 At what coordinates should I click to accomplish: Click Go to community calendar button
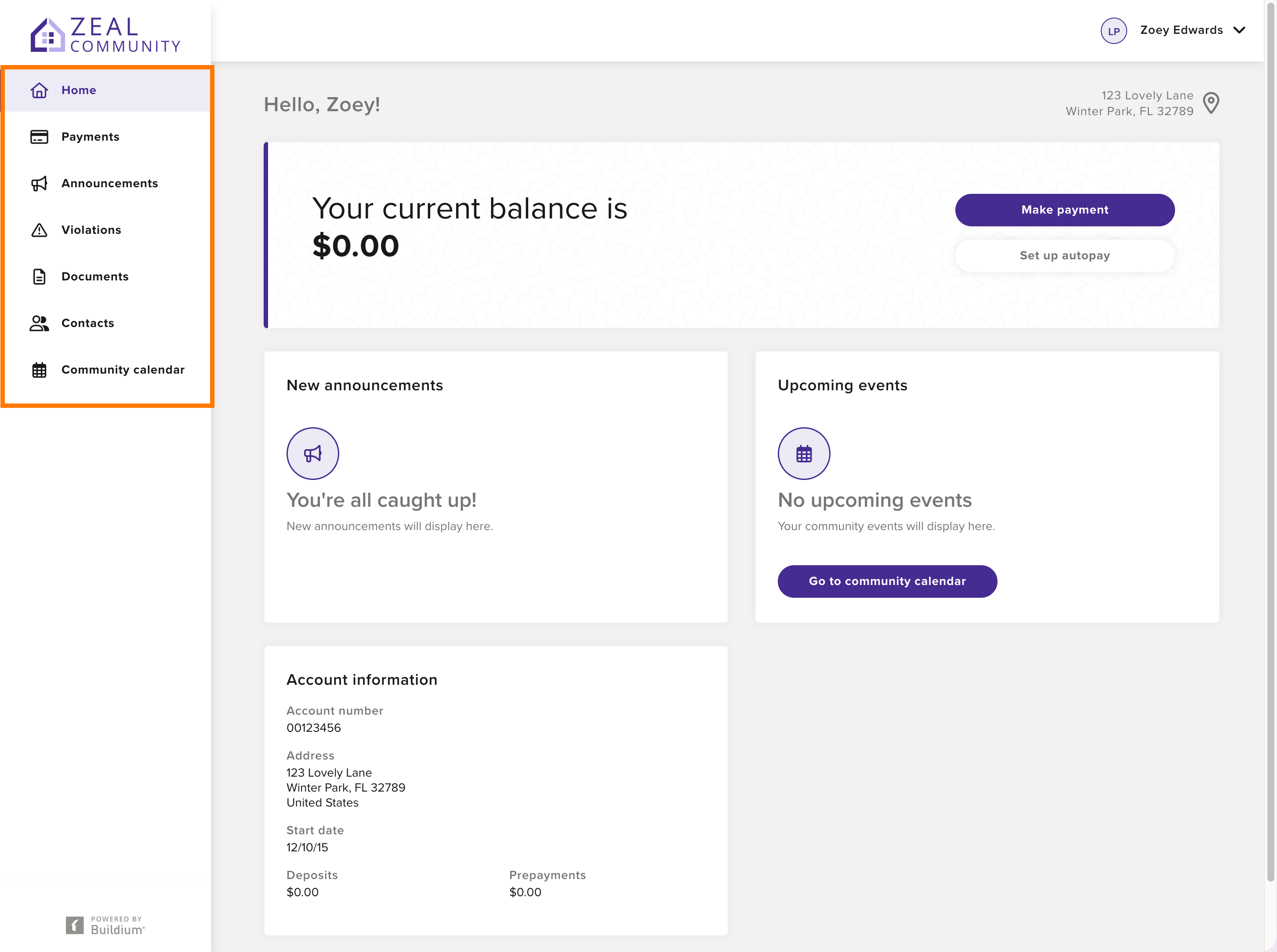pos(887,581)
